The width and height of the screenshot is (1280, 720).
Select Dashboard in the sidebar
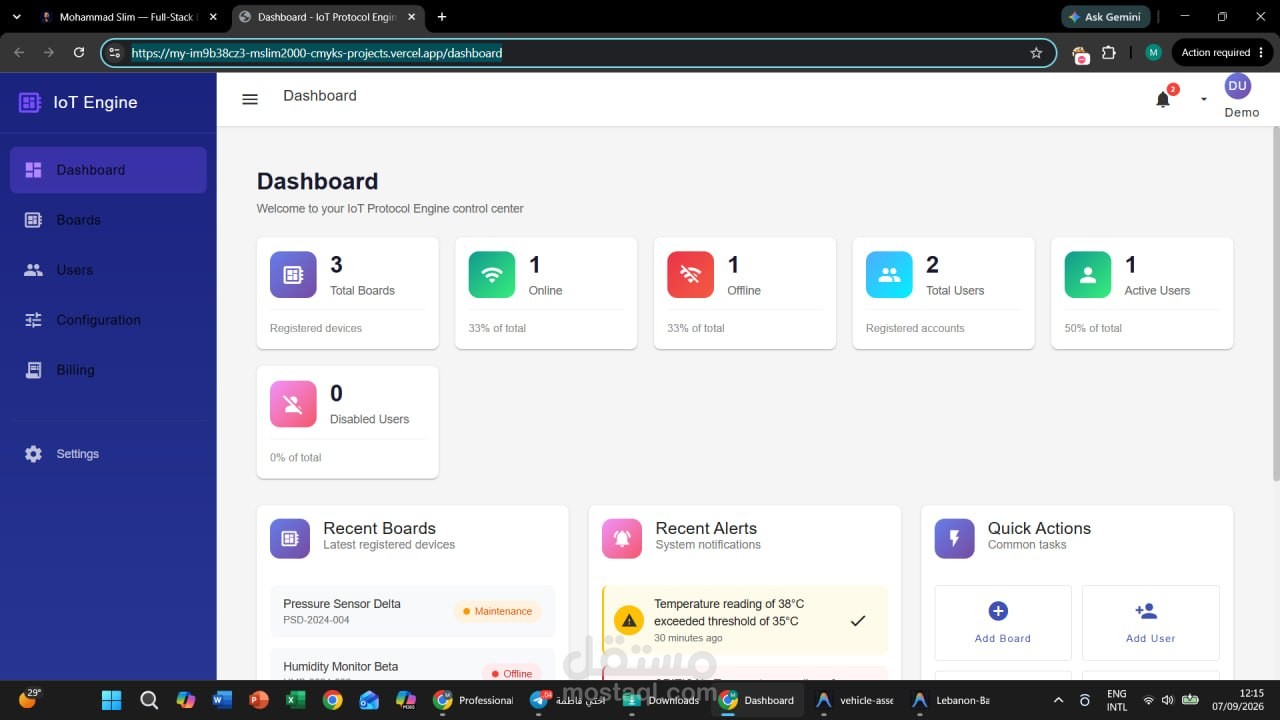[108, 170]
